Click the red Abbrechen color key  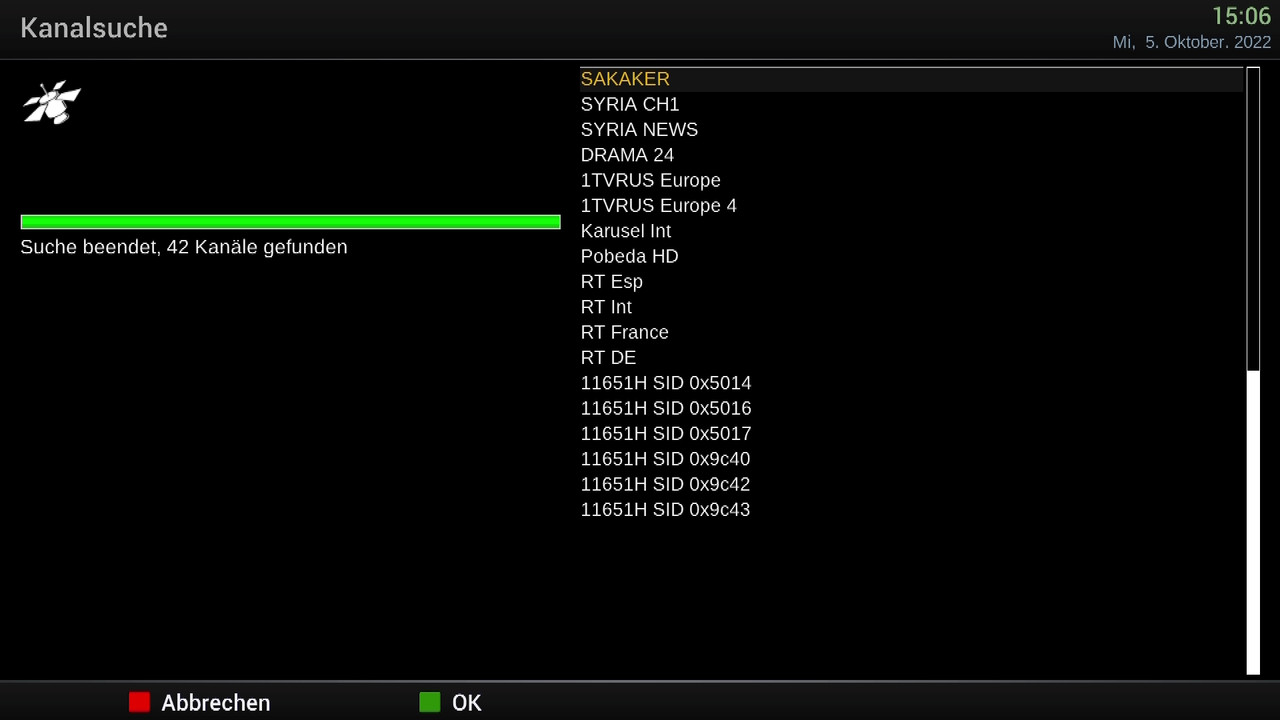(x=139, y=702)
